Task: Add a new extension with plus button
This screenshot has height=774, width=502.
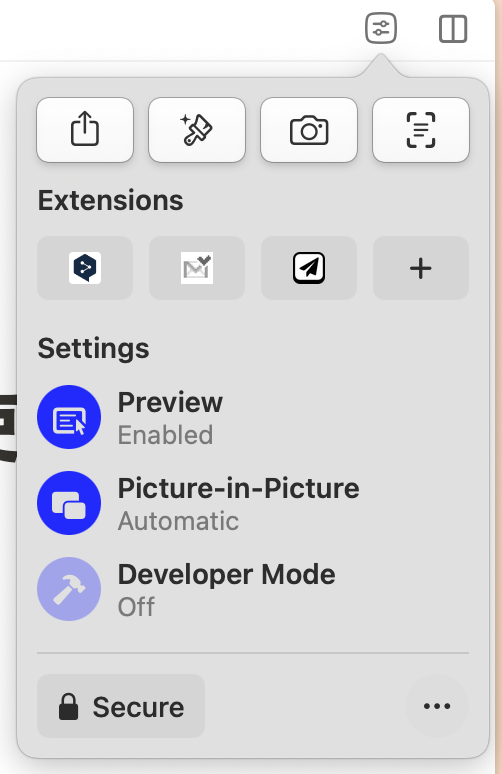Action: [421, 268]
